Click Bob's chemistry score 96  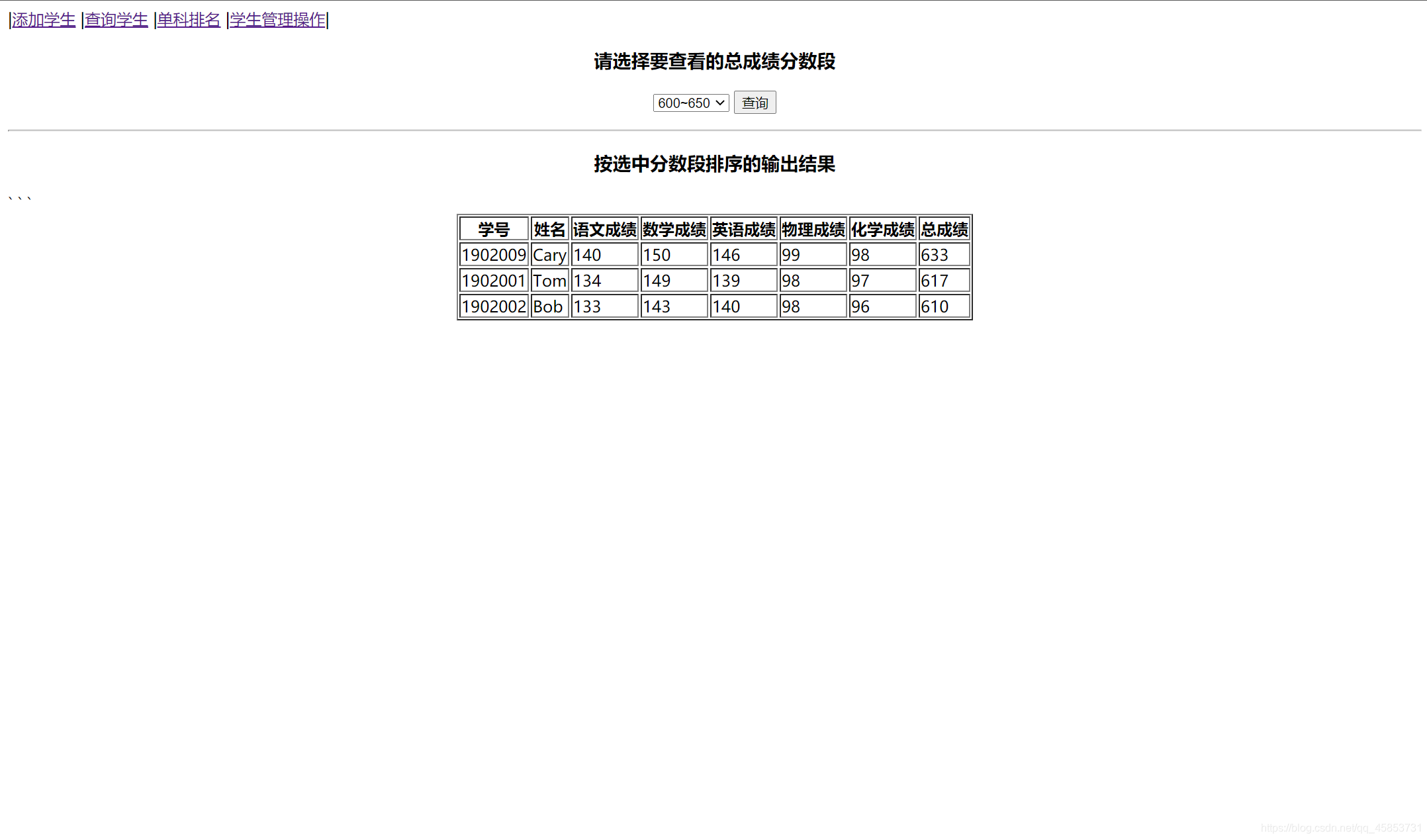pos(883,306)
